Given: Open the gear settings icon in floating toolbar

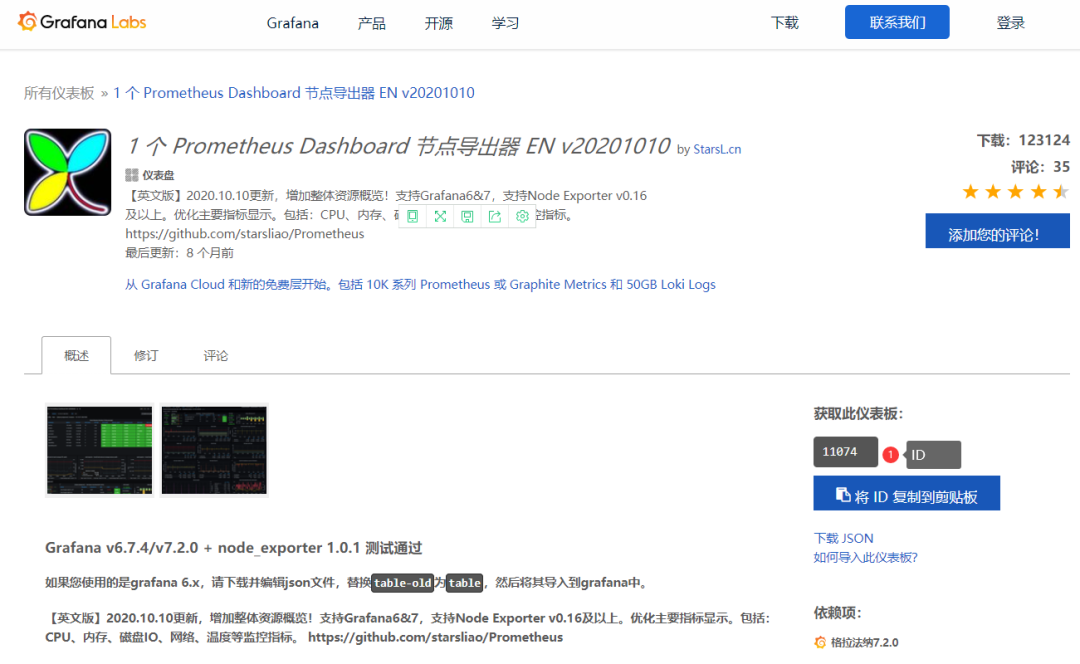Looking at the screenshot, I should pyautogui.click(x=522, y=216).
